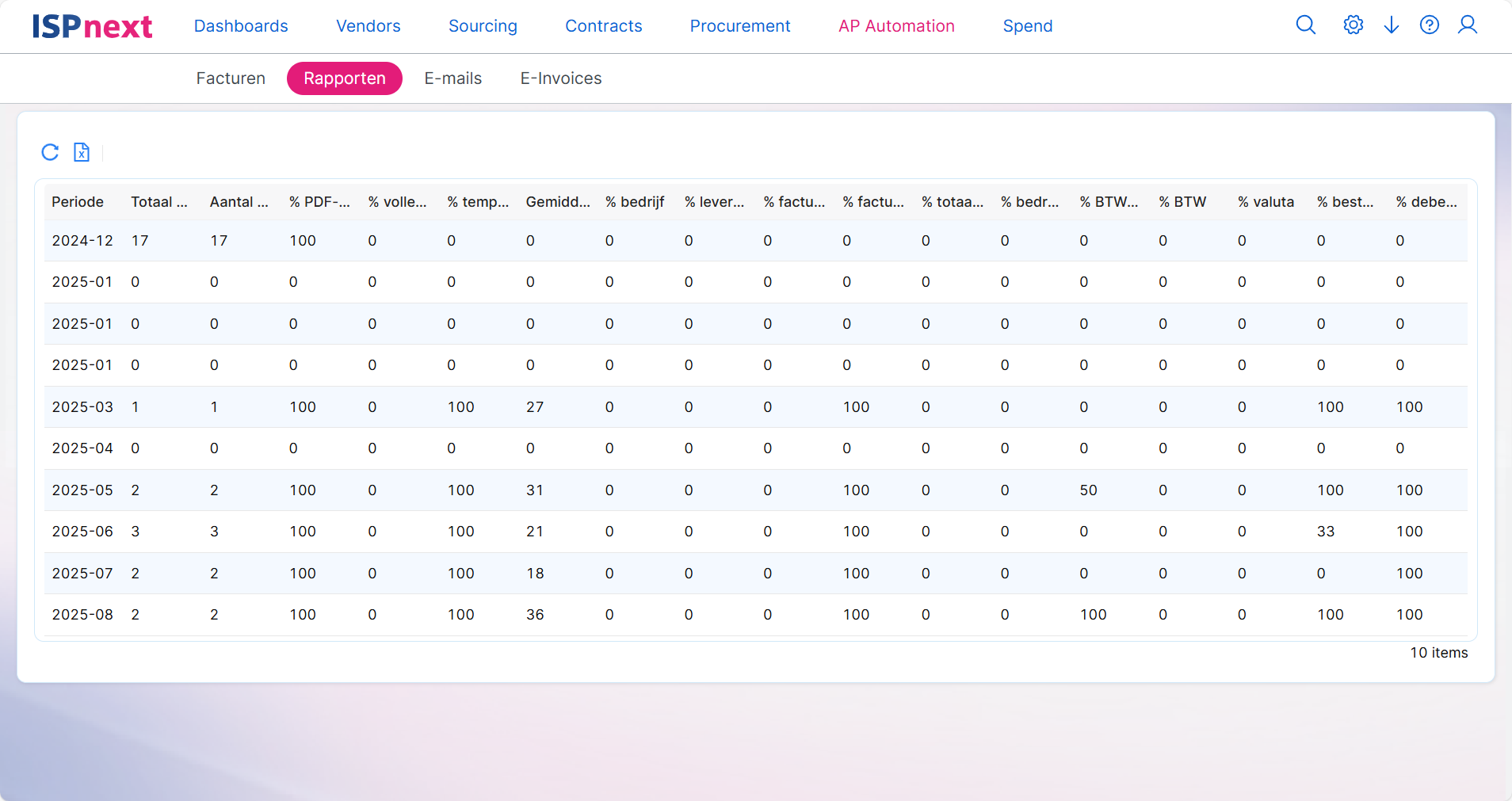Switch to the Facturen tab
Screen dimensions: 1512x801
coord(231,78)
